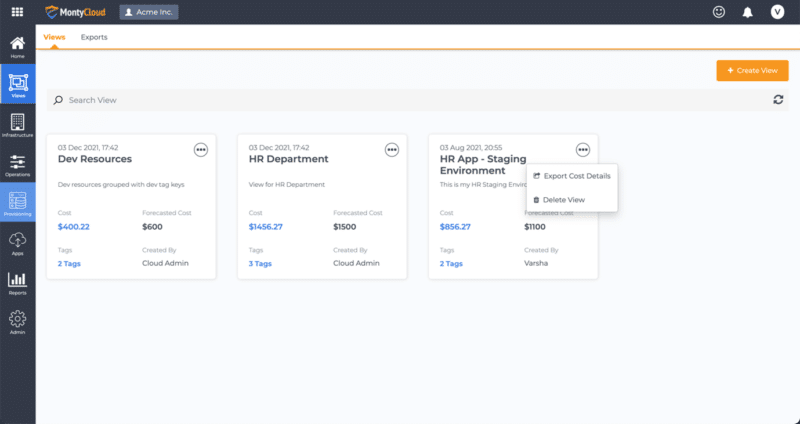Open the user avatar menu

[x=777, y=12]
